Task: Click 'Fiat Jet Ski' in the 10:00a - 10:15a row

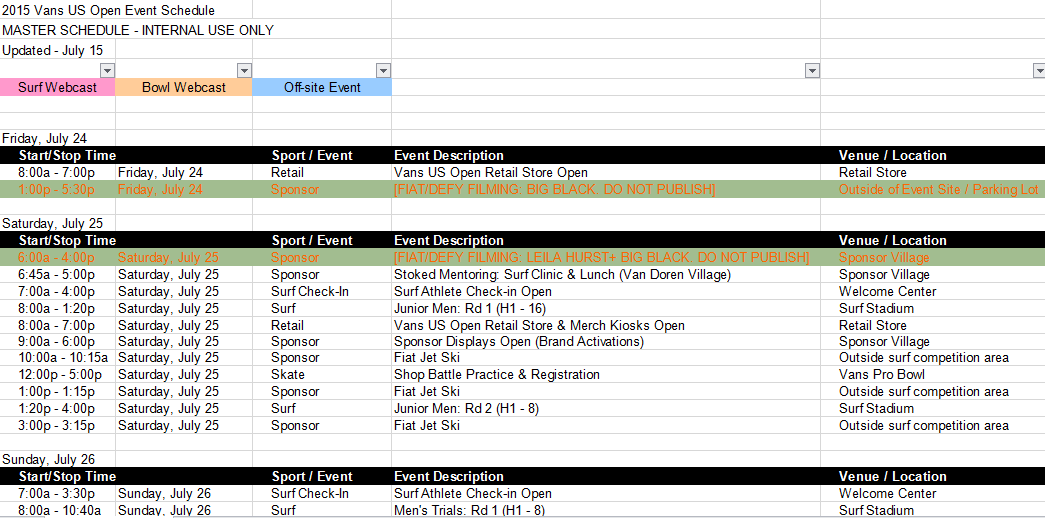Action: pyautogui.click(x=427, y=358)
